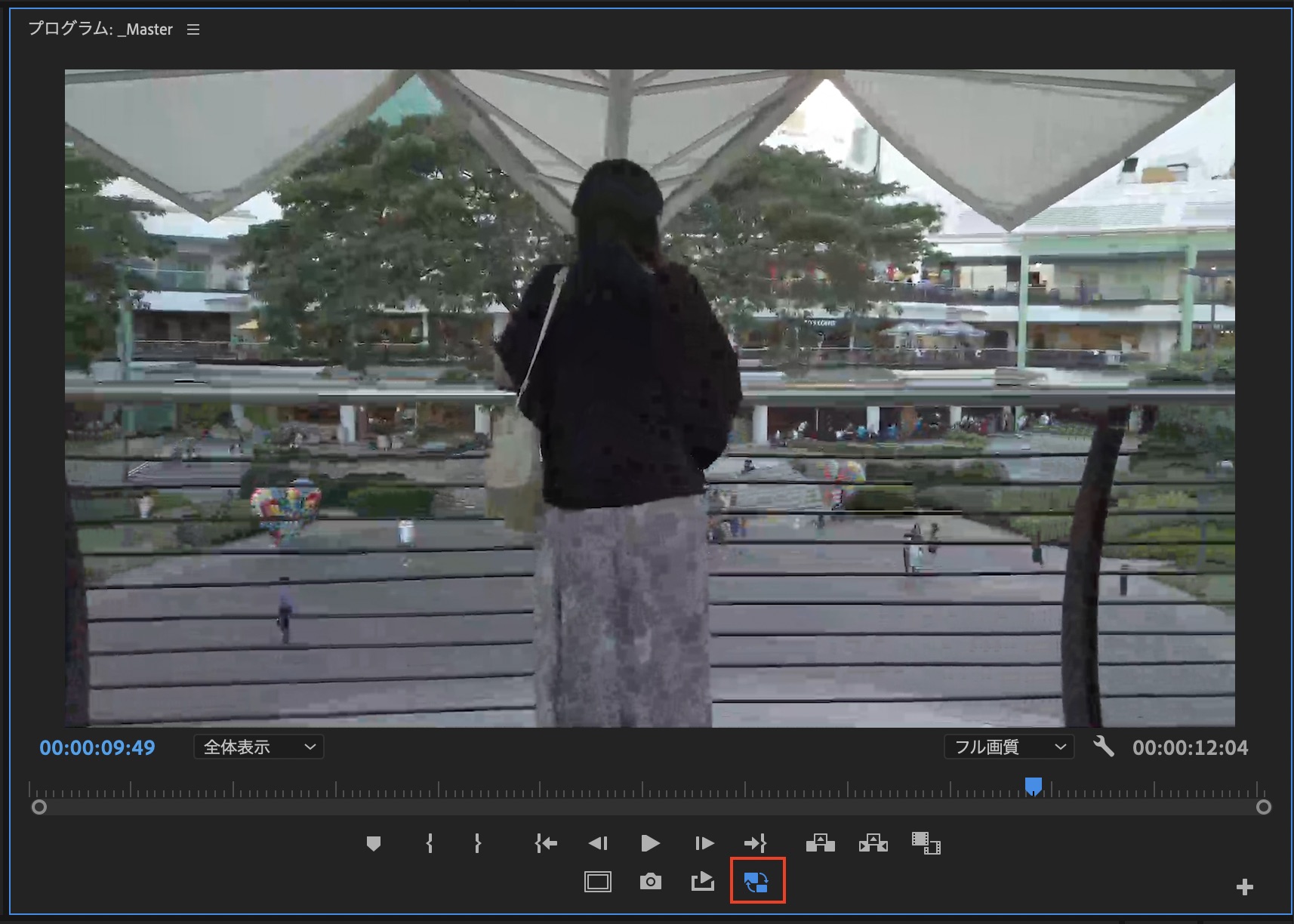Open the 全体表示 zoom level dropdown
Screen dimensions: 1294x924
pyautogui.click(x=259, y=747)
